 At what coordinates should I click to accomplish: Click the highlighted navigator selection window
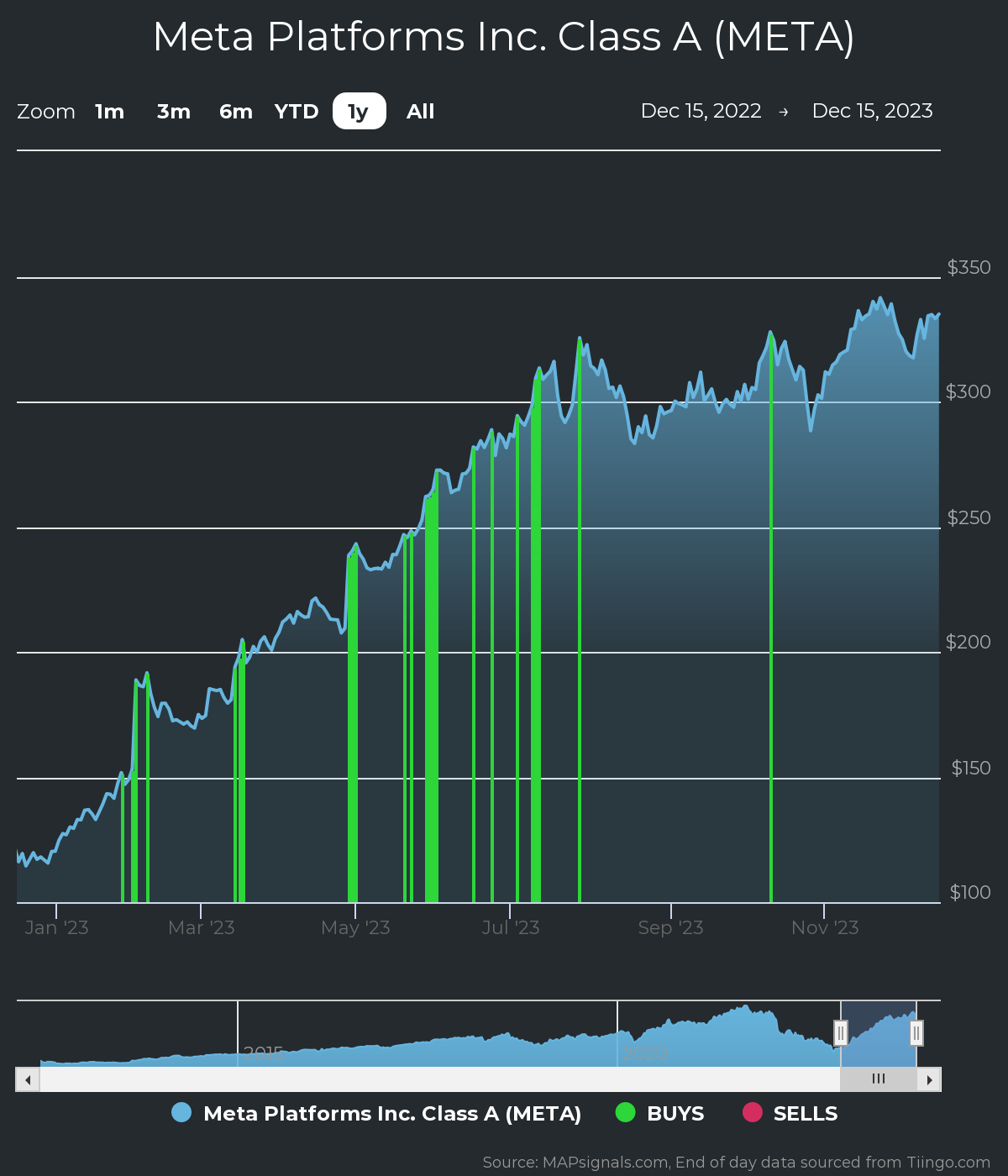coord(879,1034)
